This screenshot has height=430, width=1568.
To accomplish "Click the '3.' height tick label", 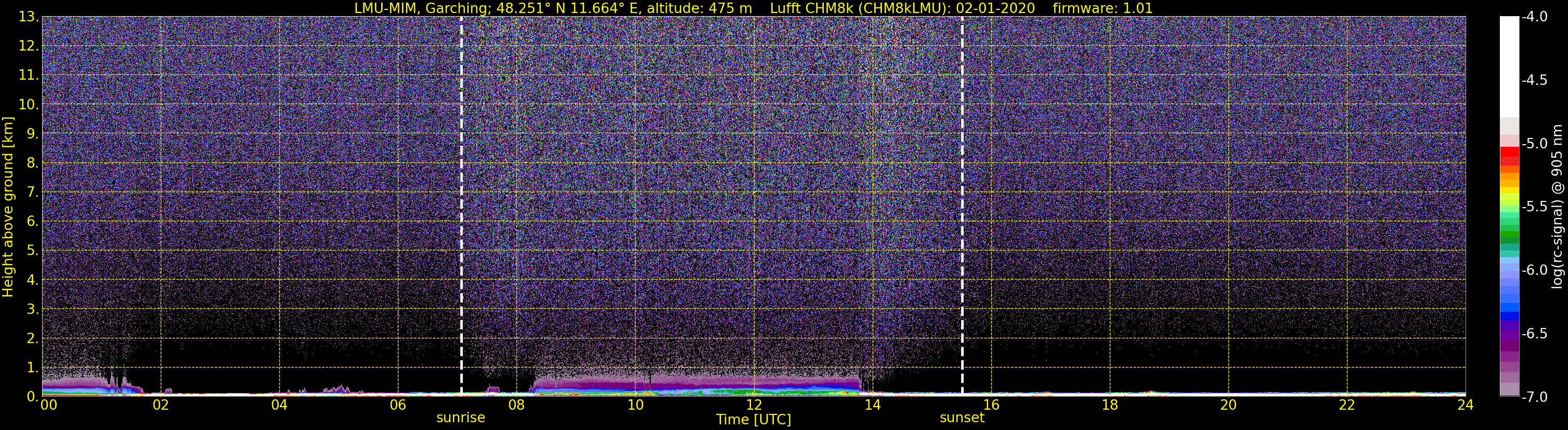I will pyautogui.click(x=32, y=309).
